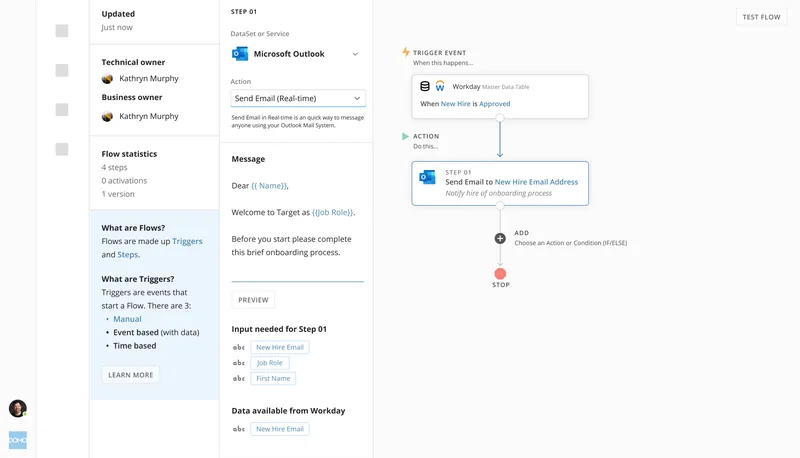Click the '1 version' flow statistic
The height and width of the screenshot is (458, 800).
pos(118,194)
